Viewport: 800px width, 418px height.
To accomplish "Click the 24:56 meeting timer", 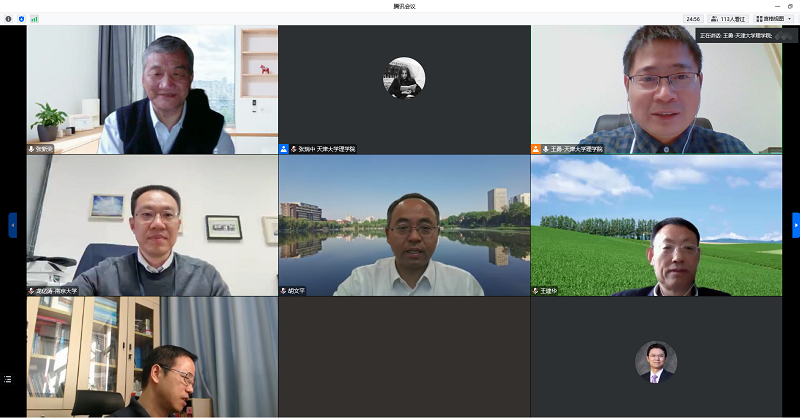I will 692,18.
